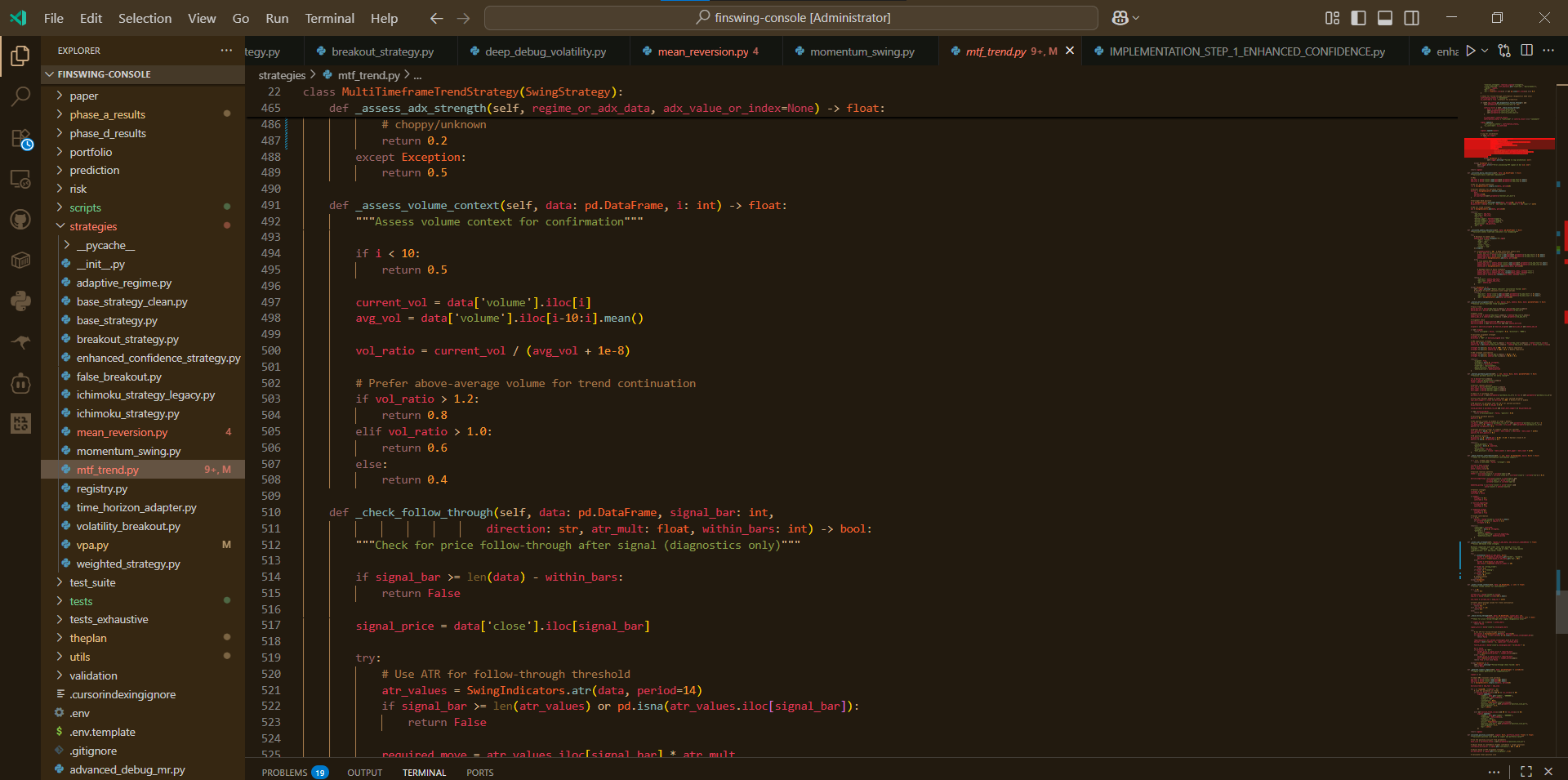Open the Remote Explorer icon
Image resolution: width=1568 pixels, height=780 pixels.
tap(20, 179)
